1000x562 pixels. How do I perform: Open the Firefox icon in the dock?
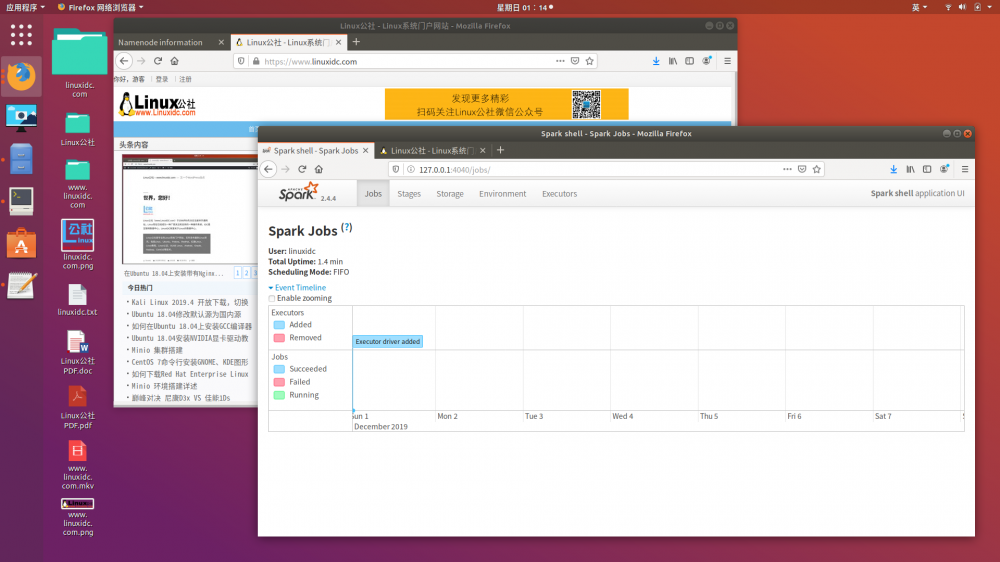coord(21,76)
